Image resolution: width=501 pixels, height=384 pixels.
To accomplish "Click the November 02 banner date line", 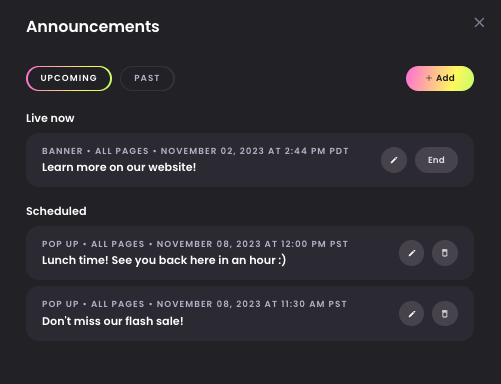I will (x=195, y=151).
